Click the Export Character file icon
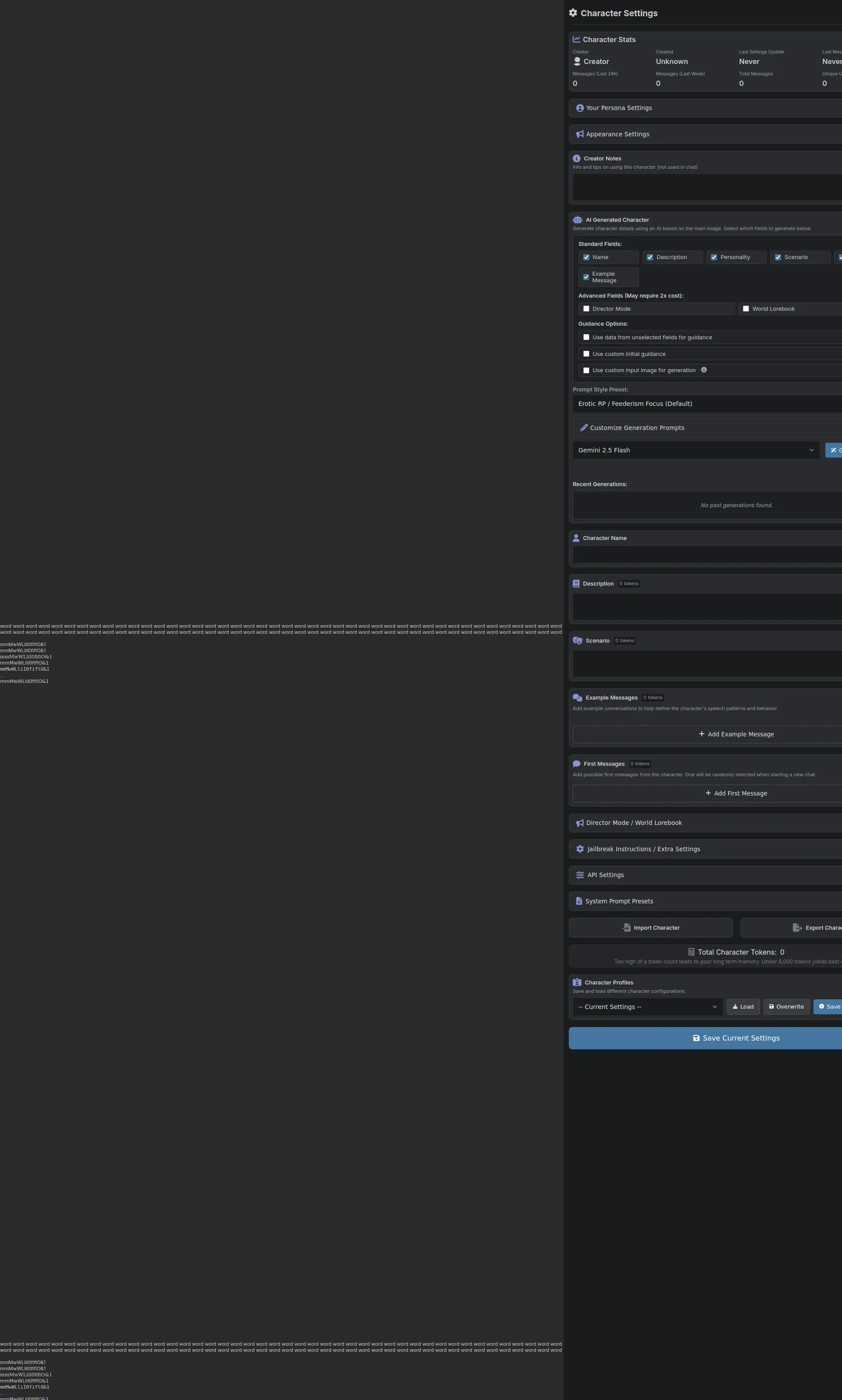Screen dimensions: 842x1400 [x=797, y=927]
